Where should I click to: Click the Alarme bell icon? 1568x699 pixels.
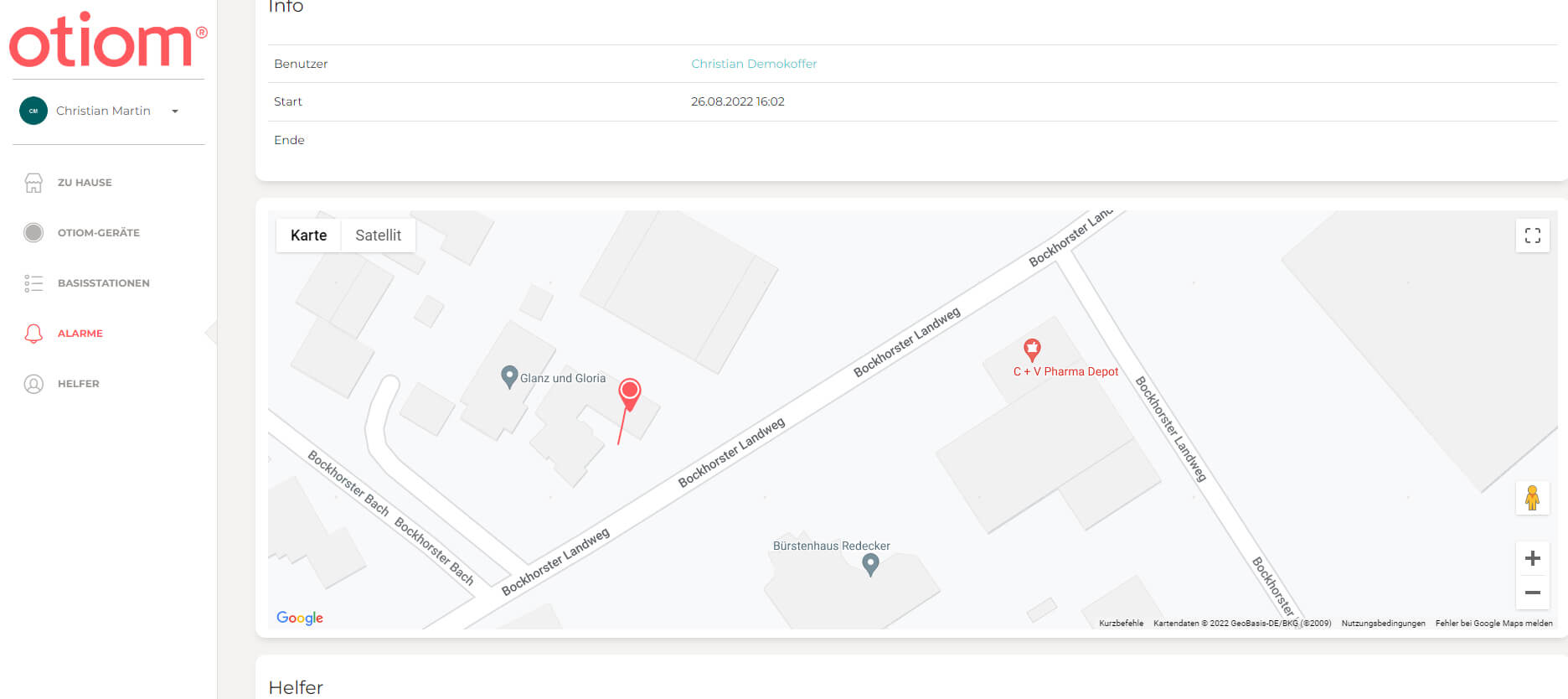point(34,334)
